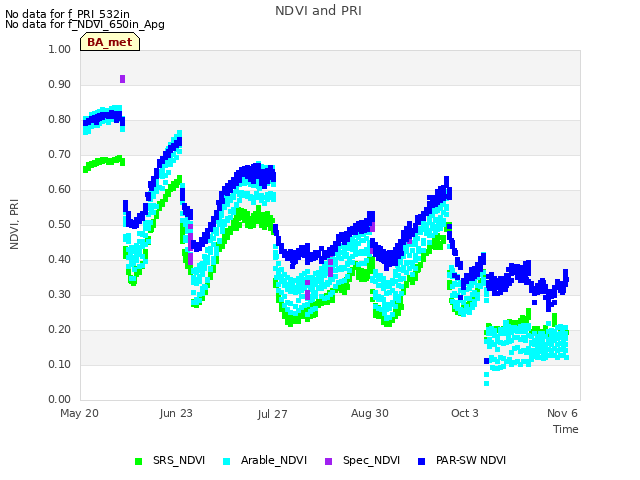Image resolution: width=640 pixels, height=480 pixels.
Task: Click the 1.00 y-axis tick label
Action: [60, 49]
